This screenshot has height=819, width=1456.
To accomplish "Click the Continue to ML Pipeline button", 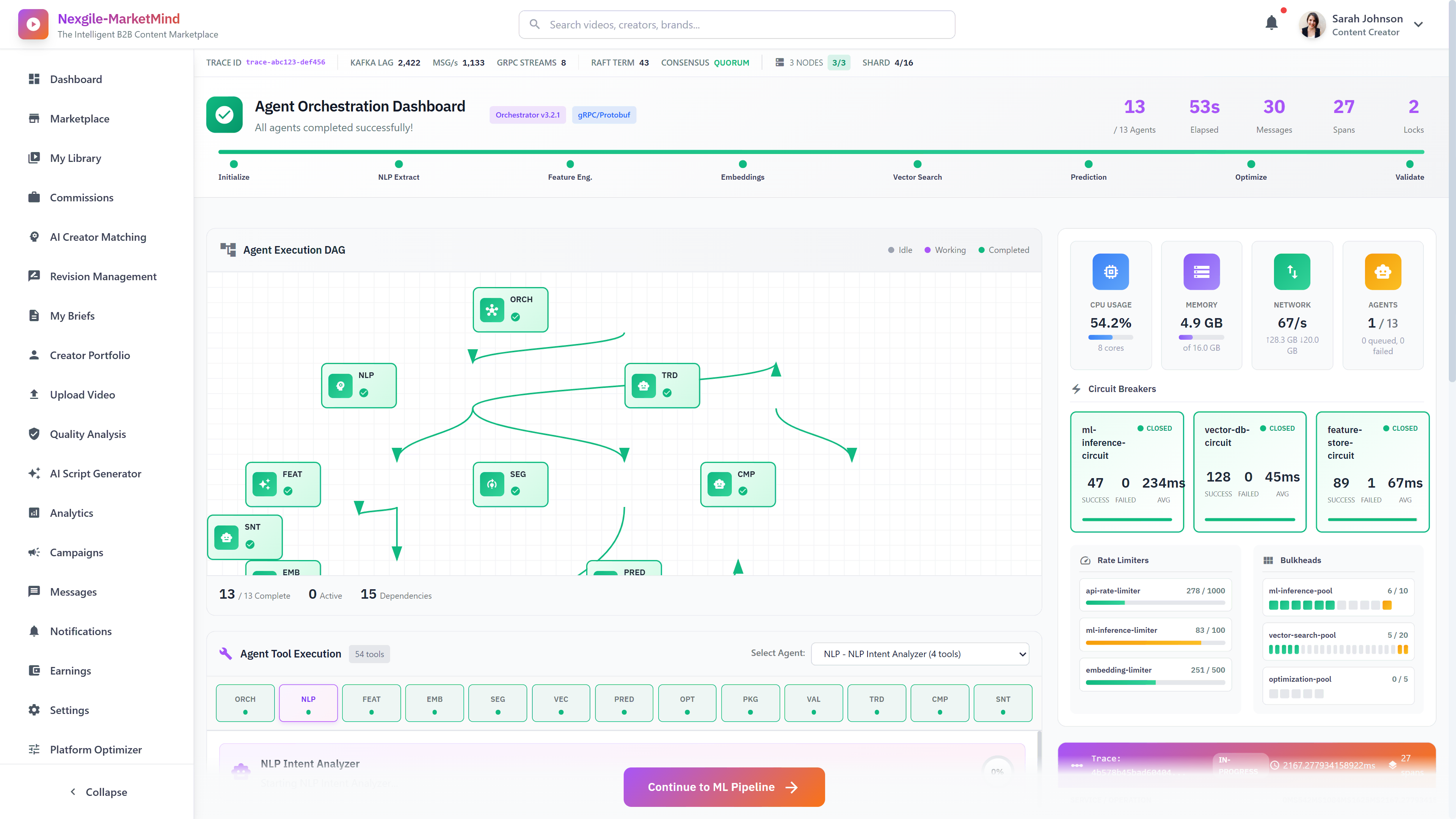I will pyautogui.click(x=724, y=787).
